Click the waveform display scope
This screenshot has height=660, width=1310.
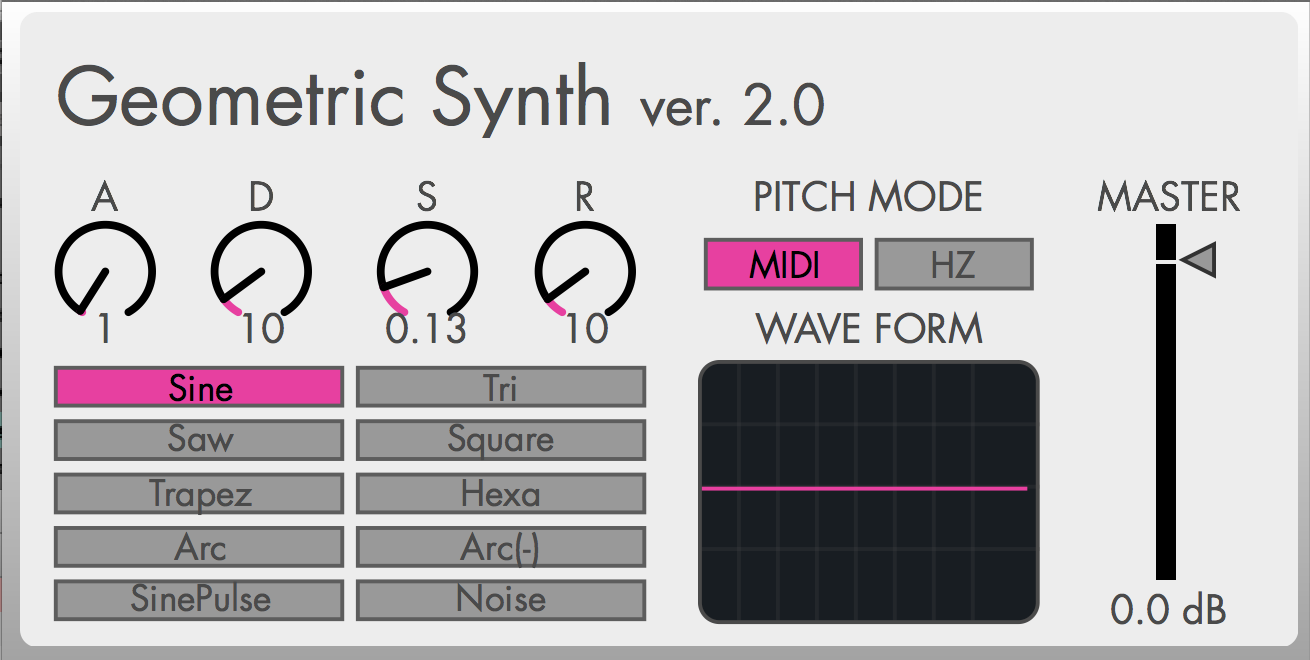click(869, 491)
